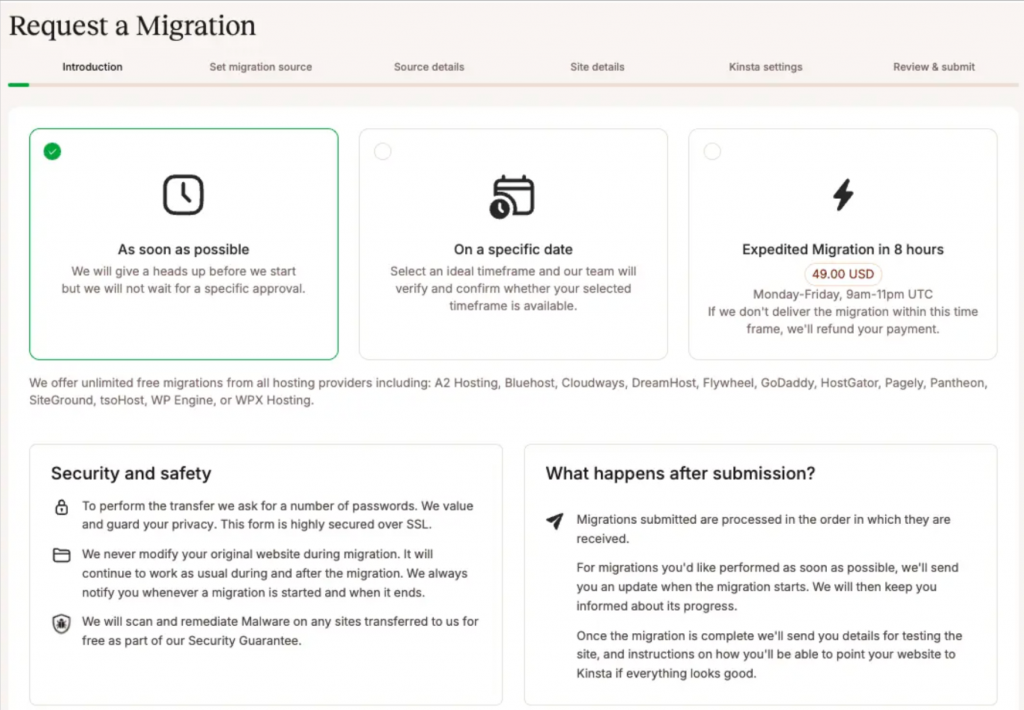Open the Kinsta settings step
The width and height of the screenshot is (1024, 710).
765,67
